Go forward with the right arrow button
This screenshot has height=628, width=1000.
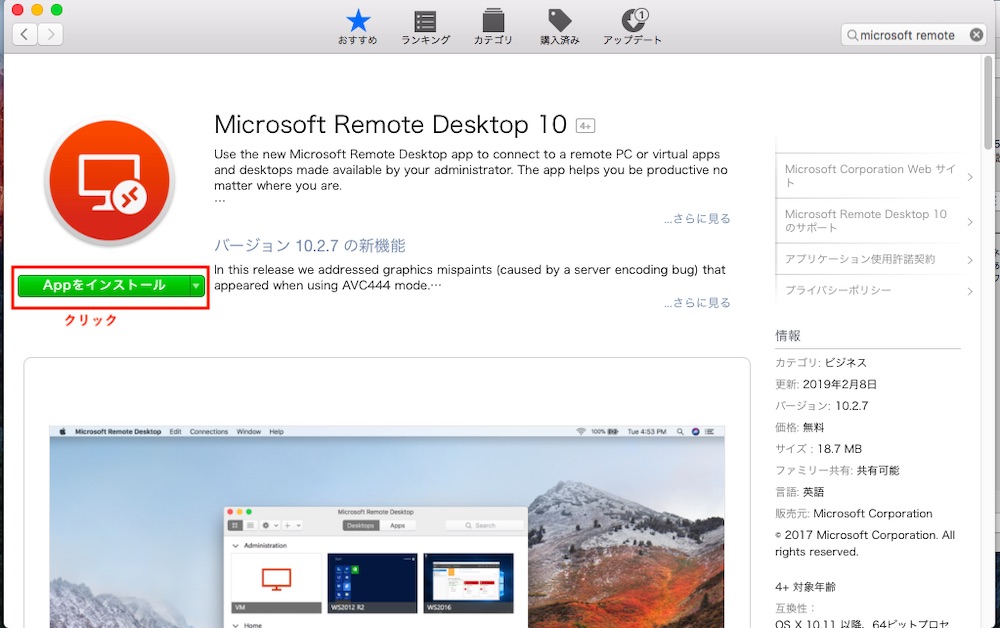point(50,34)
